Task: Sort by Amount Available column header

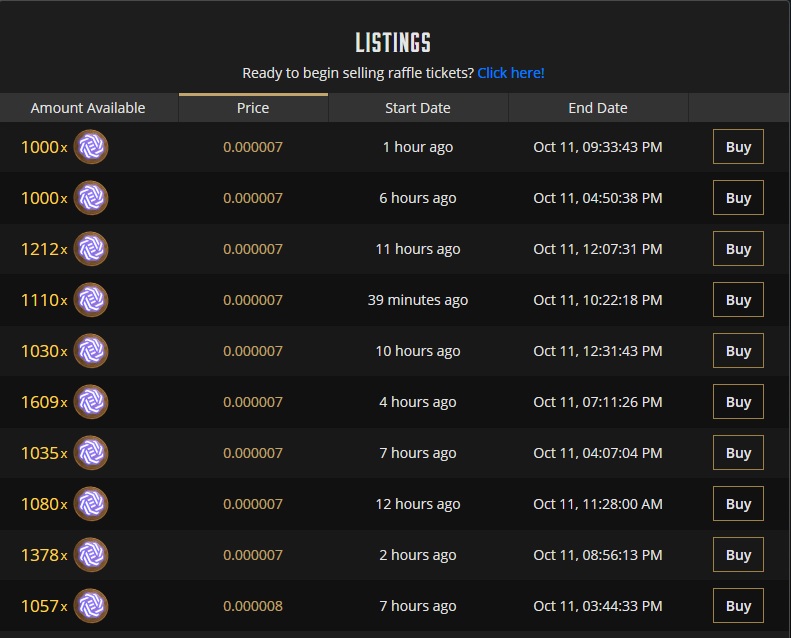Action: click(x=88, y=108)
